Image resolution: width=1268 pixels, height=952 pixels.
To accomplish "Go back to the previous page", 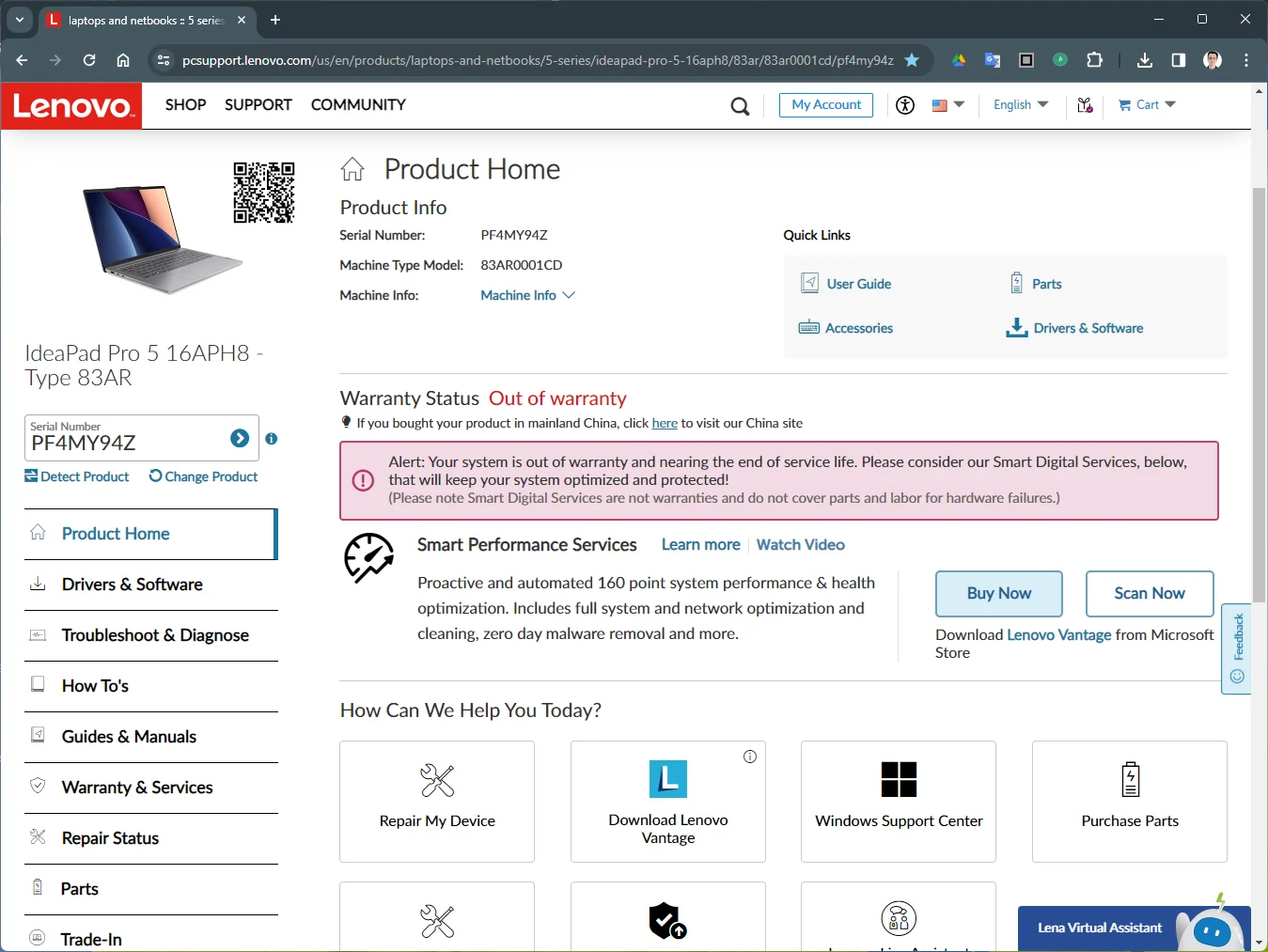I will pyautogui.click(x=22, y=60).
